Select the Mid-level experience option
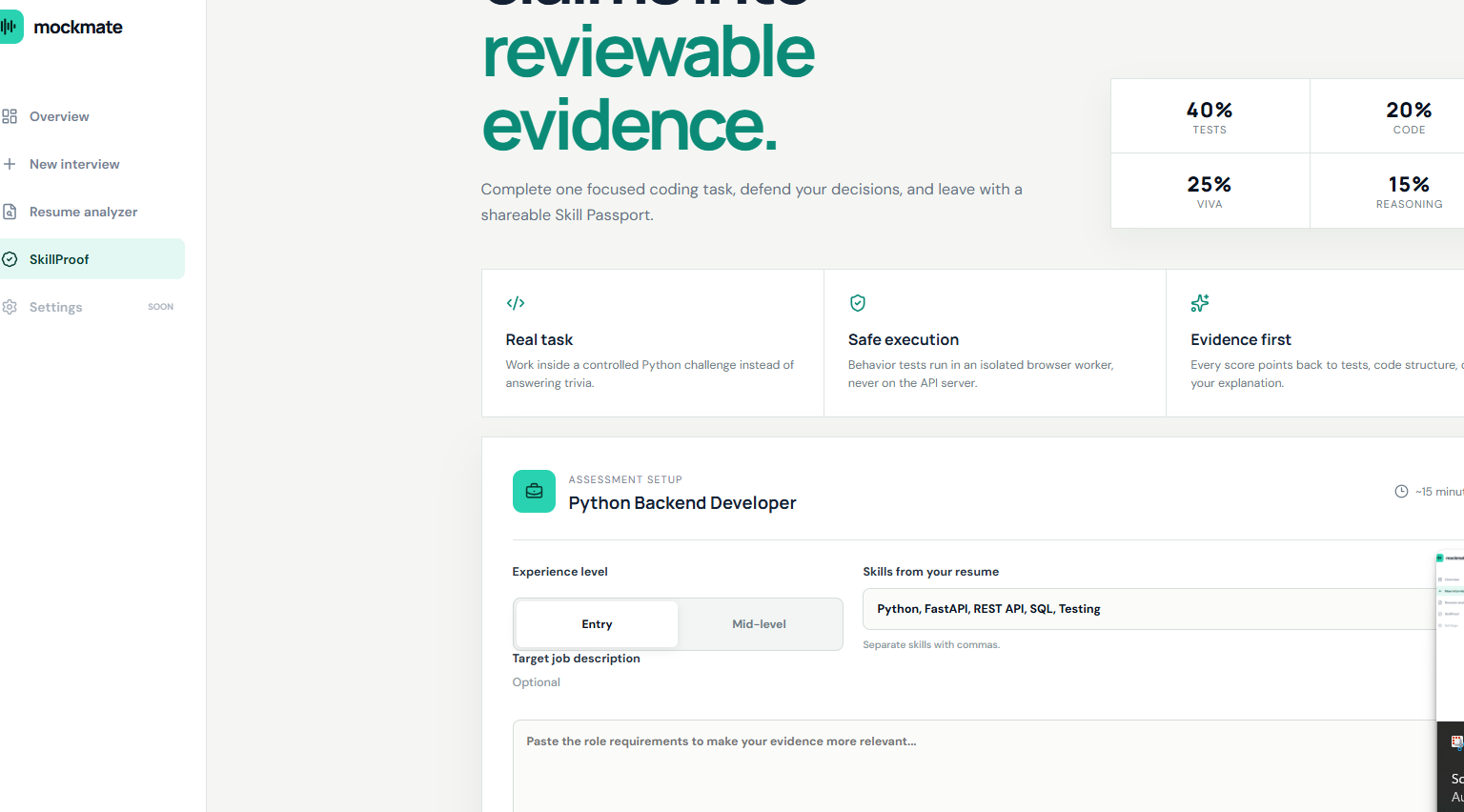 point(760,624)
